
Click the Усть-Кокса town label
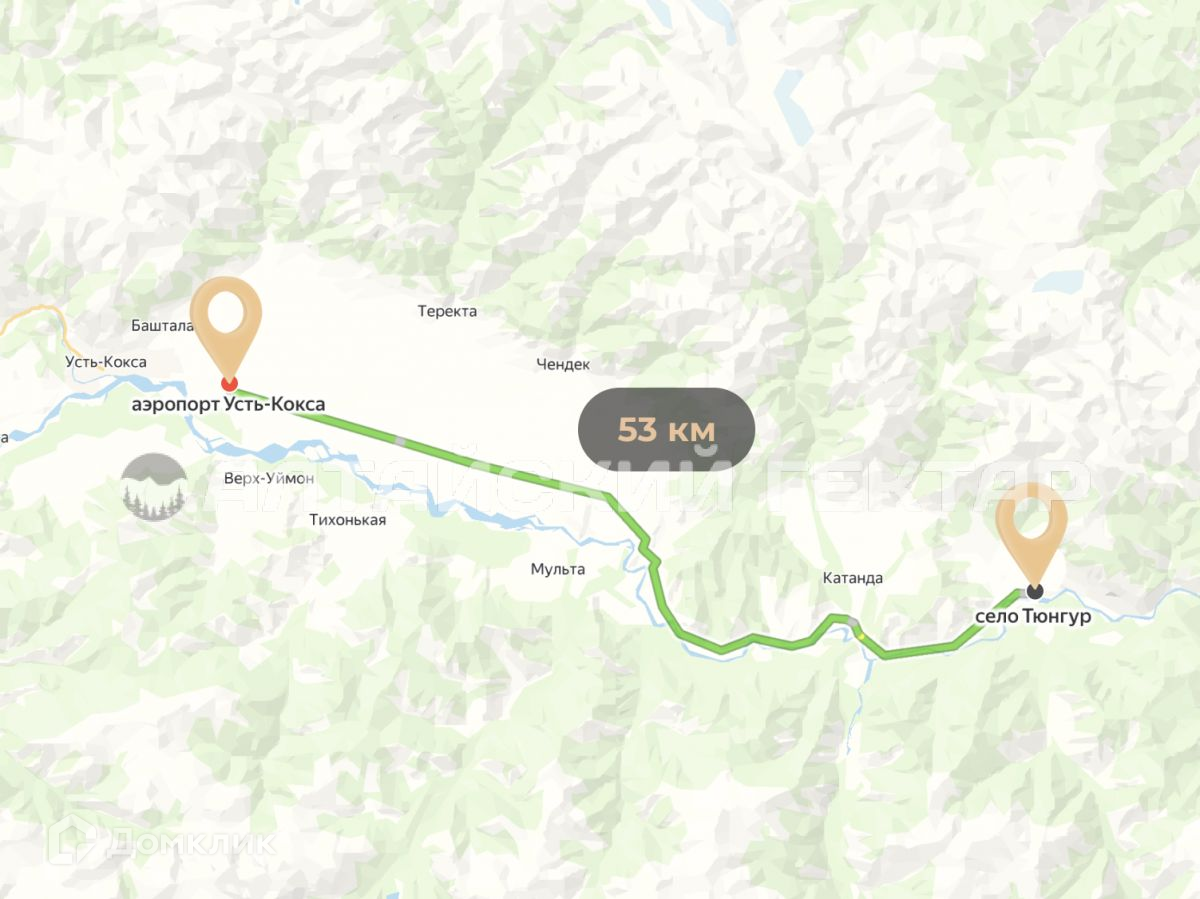(x=106, y=362)
